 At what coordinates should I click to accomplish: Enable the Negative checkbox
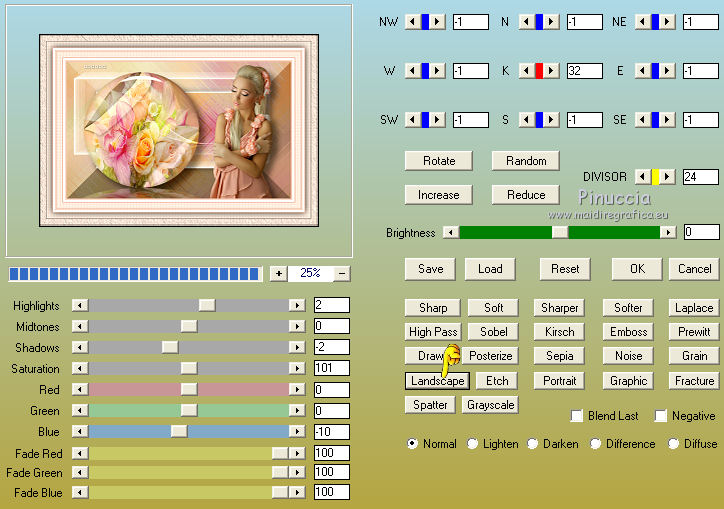pos(661,416)
